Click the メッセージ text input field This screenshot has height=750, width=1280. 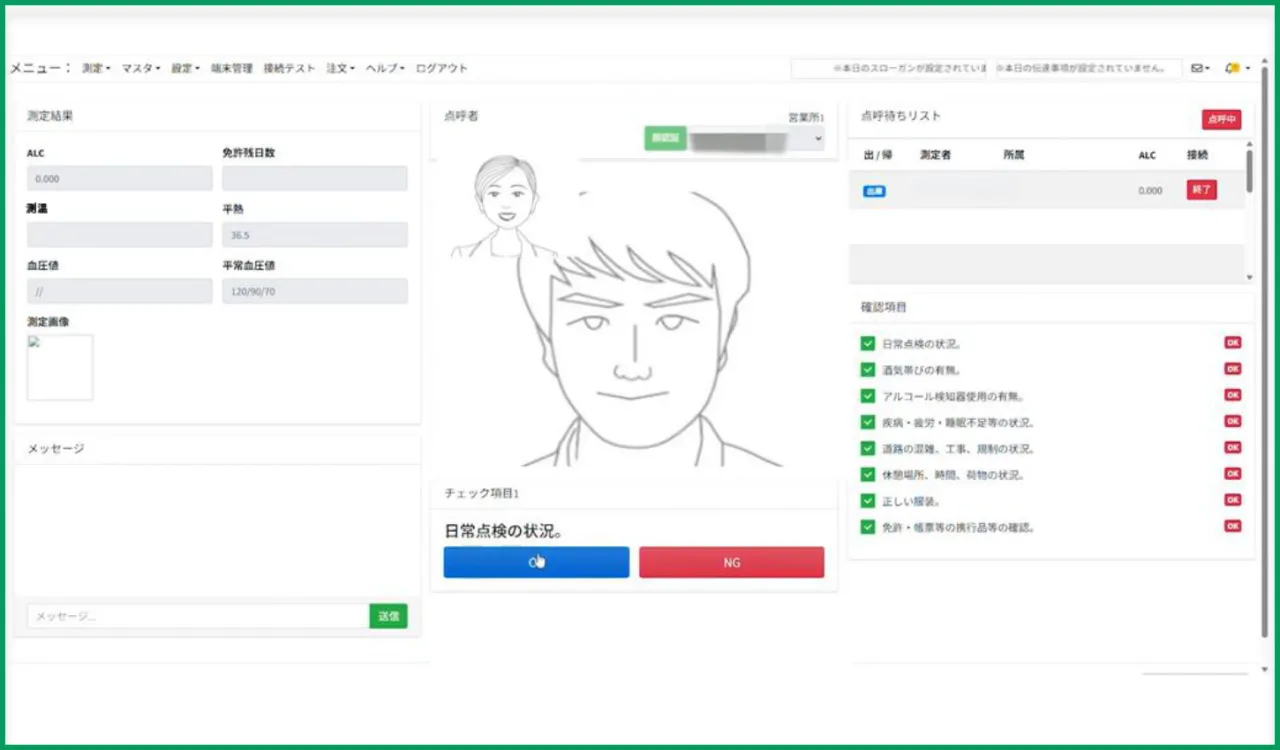point(197,616)
